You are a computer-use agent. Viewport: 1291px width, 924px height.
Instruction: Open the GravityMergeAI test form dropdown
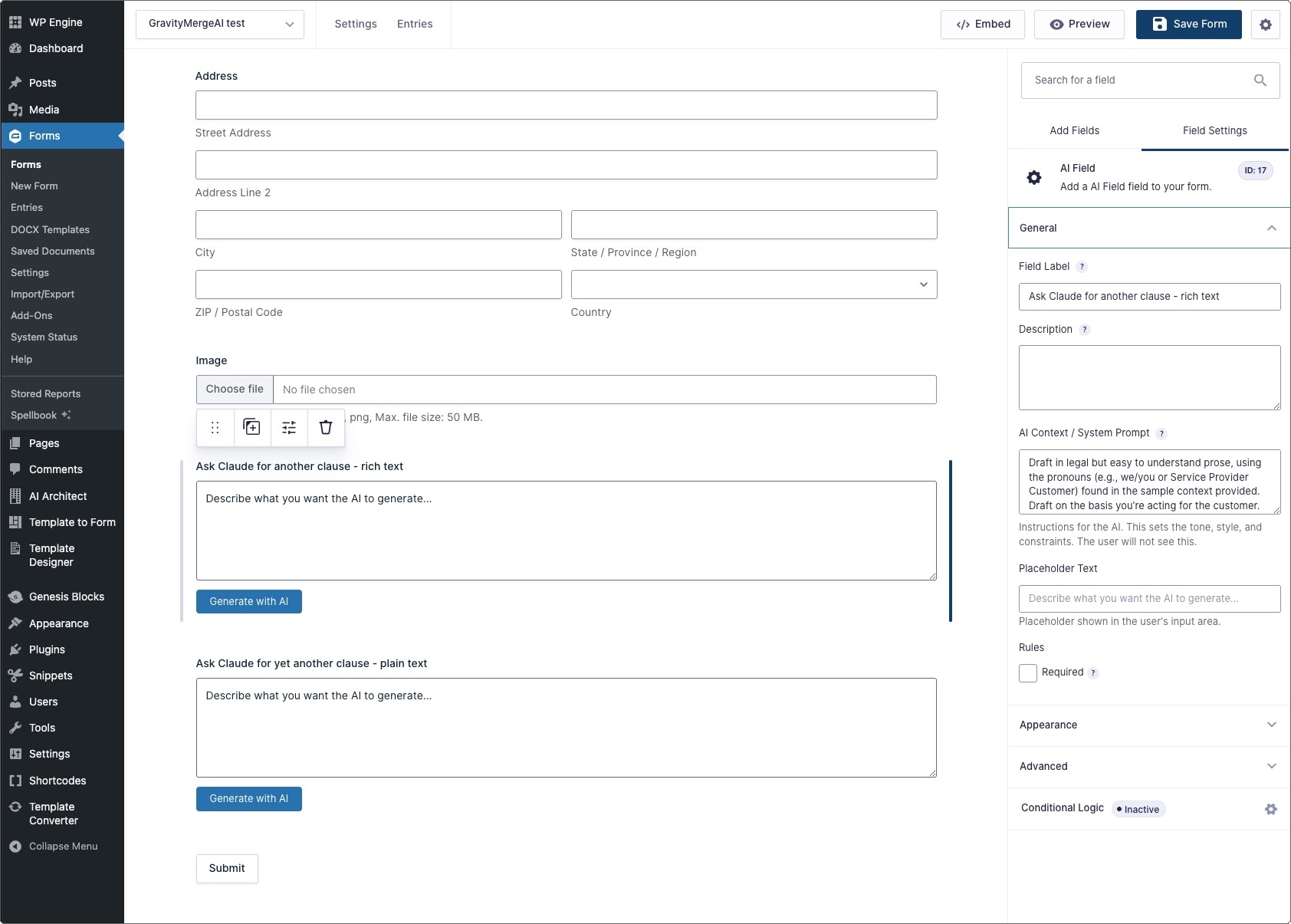click(220, 25)
